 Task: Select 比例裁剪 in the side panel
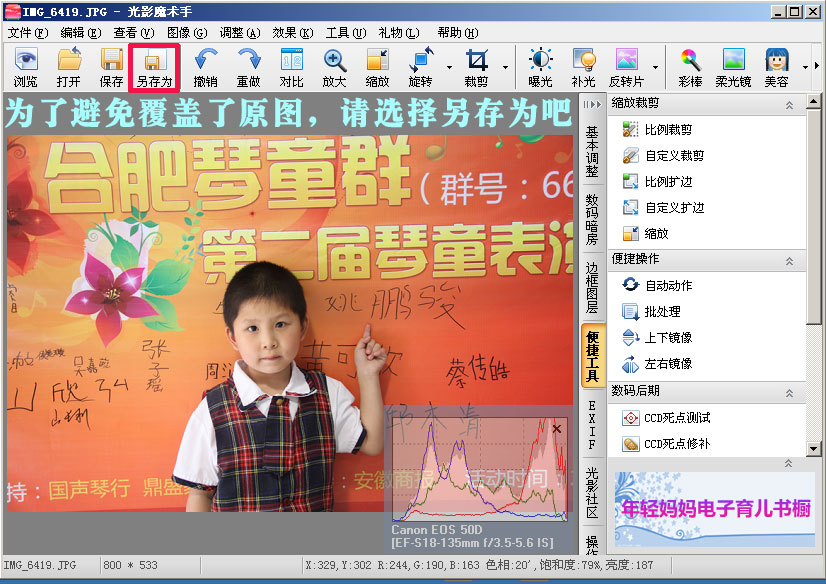(657, 130)
